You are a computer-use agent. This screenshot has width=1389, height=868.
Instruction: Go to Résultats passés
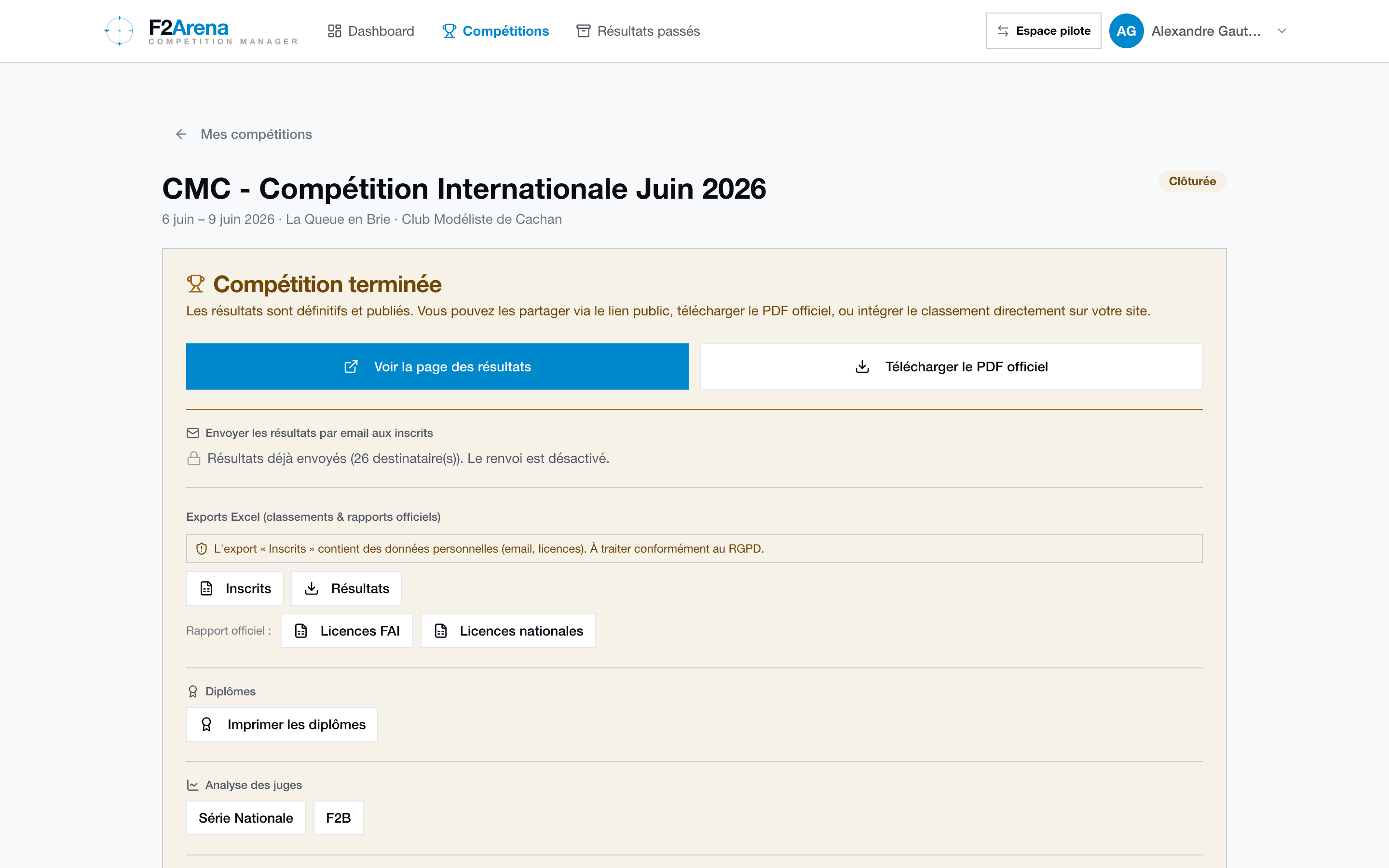638,31
